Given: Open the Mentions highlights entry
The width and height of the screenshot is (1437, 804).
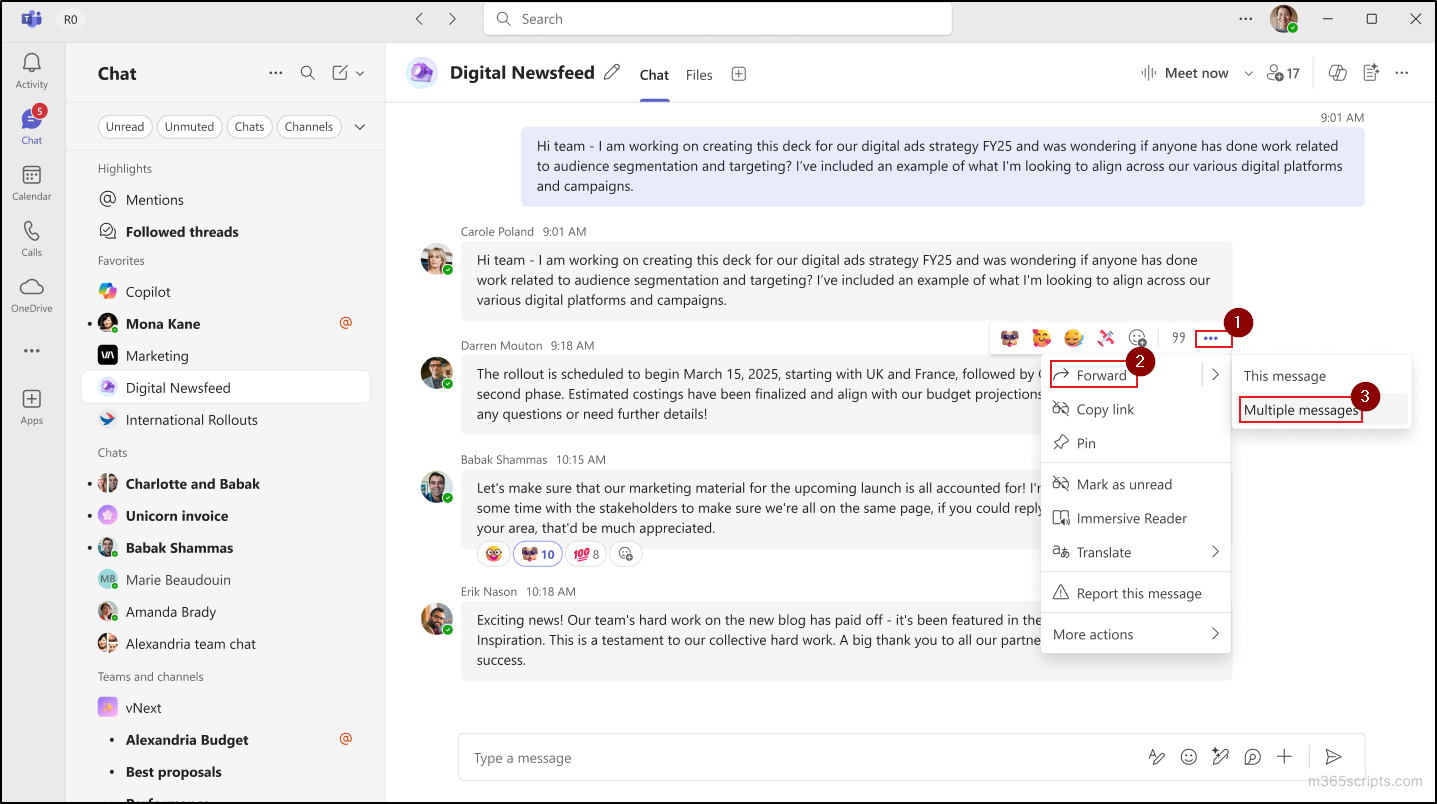Looking at the screenshot, I should [153, 199].
